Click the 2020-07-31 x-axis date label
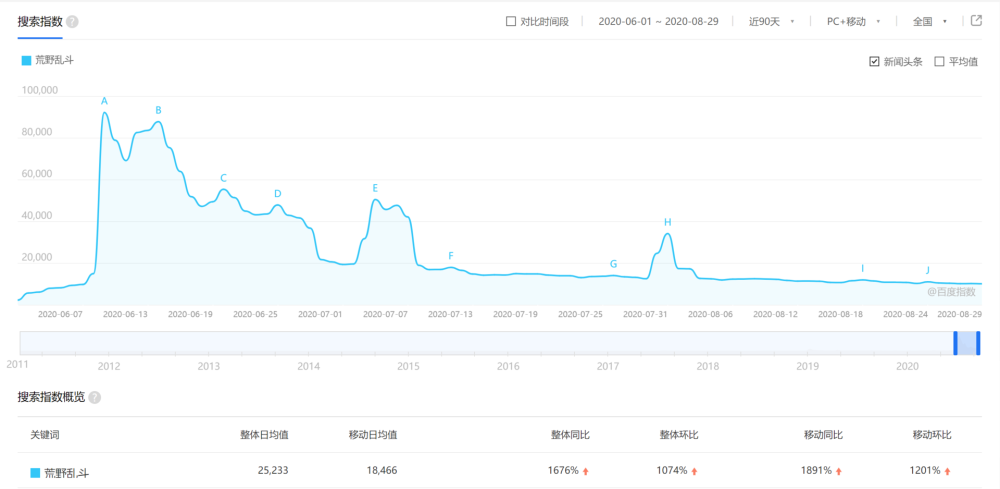Image resolution: width=1000 pixels, height=489 pixels. tap(645, 314)
